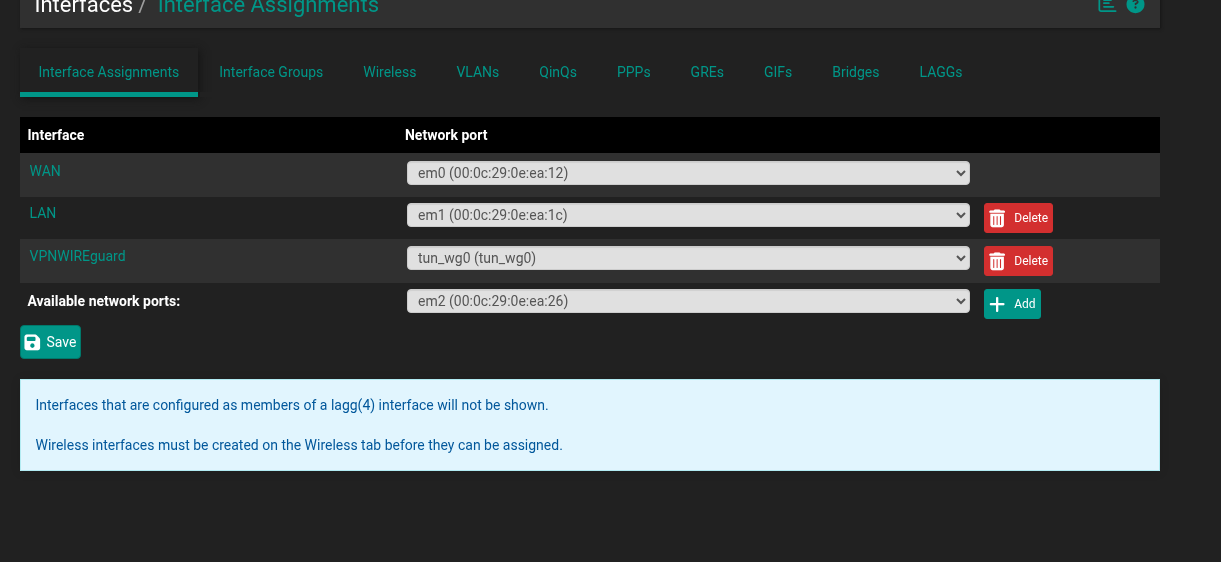Click the Interfaces breadcrumb
The height and width of the screenshot is (562, 1221).
(x=84, y=7)
